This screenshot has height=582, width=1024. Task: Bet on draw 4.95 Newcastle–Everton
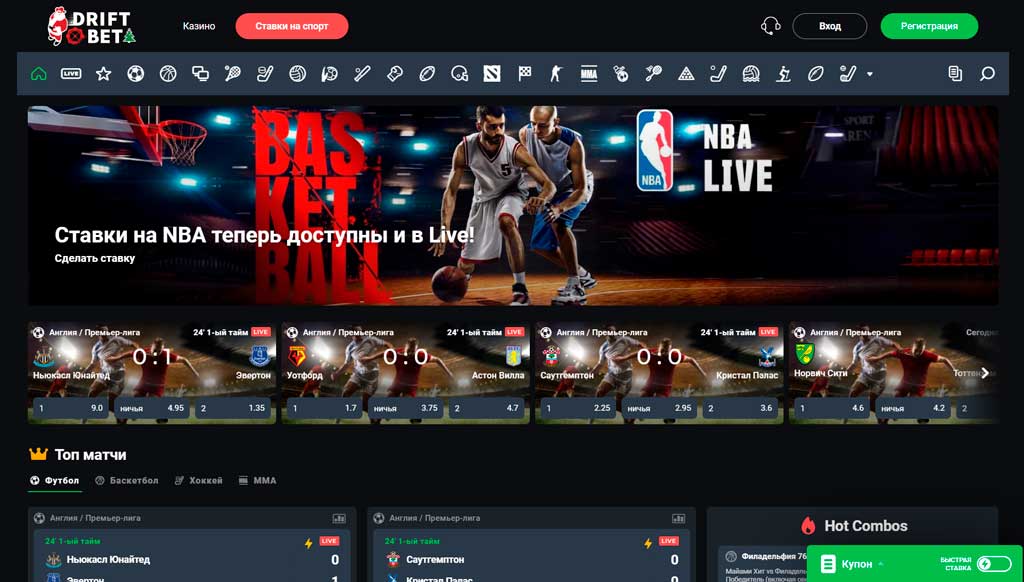[152, 408]
